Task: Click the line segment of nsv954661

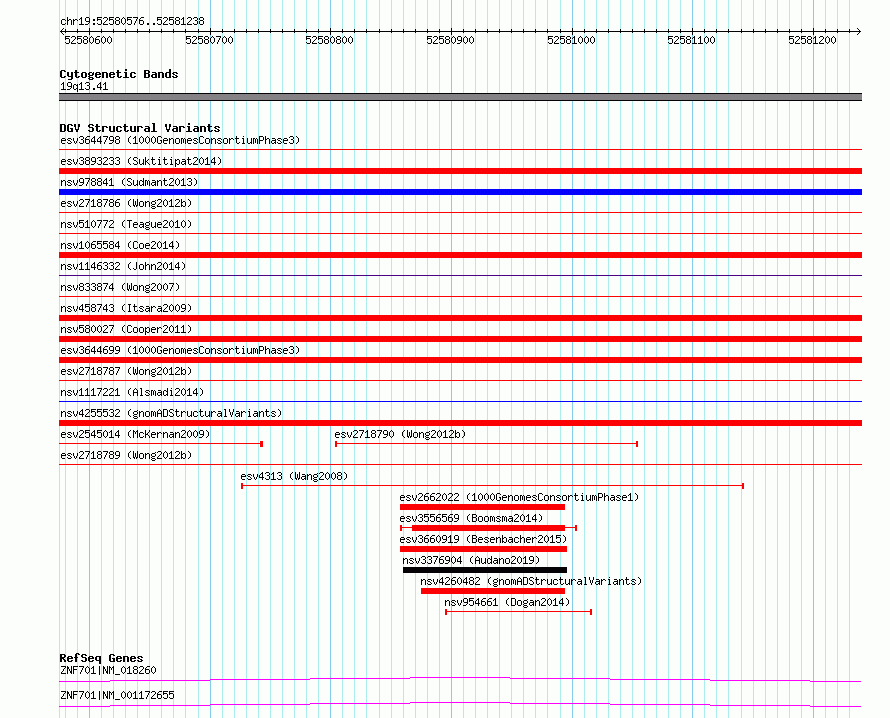Action: point(519,612)
